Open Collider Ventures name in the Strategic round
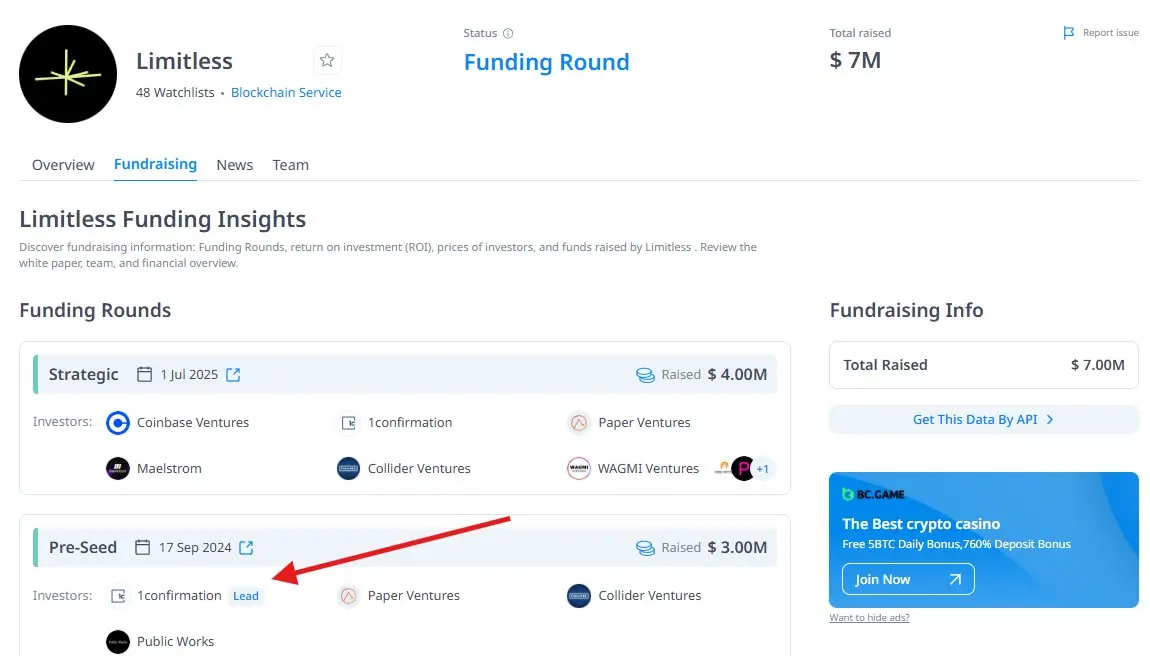 (419, 469)
